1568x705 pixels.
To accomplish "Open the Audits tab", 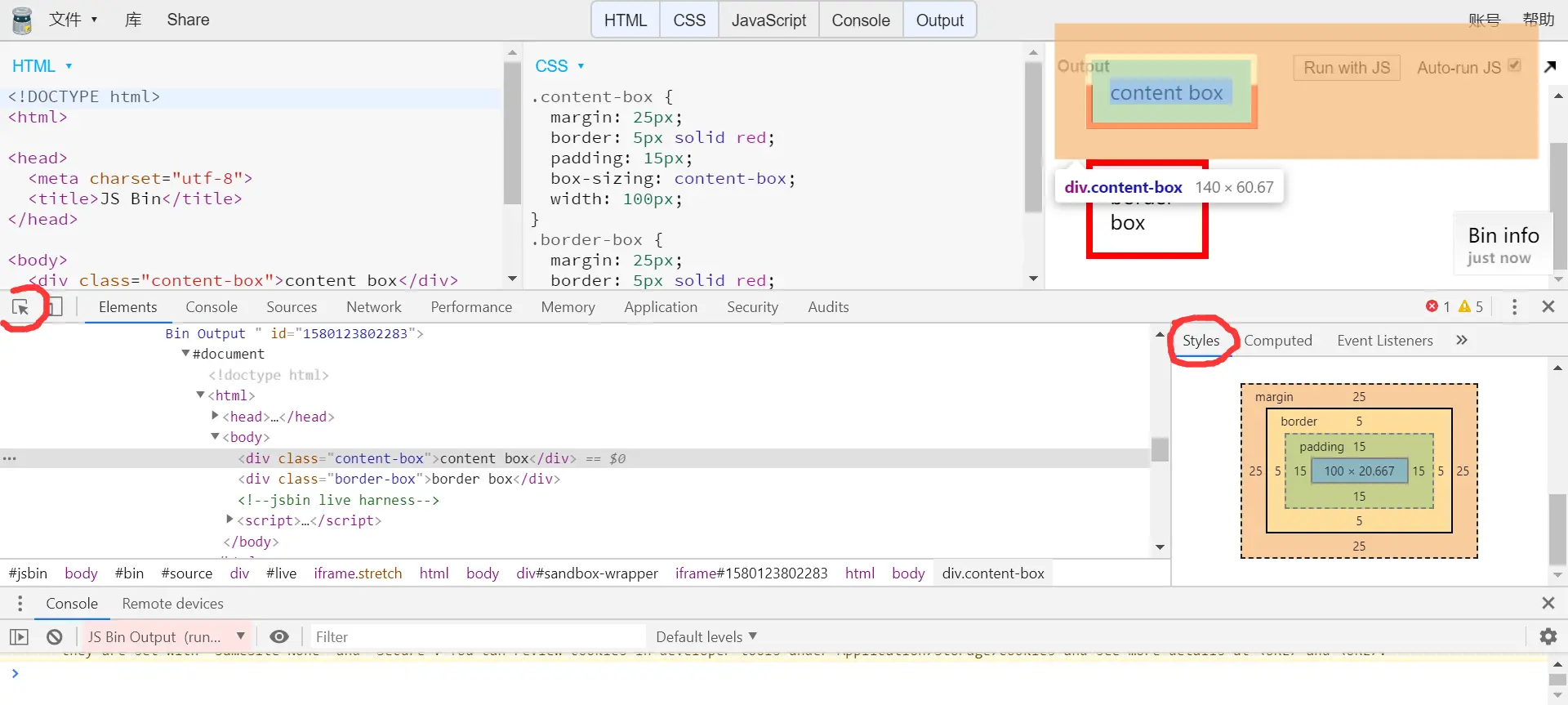I will coord(828,307).
